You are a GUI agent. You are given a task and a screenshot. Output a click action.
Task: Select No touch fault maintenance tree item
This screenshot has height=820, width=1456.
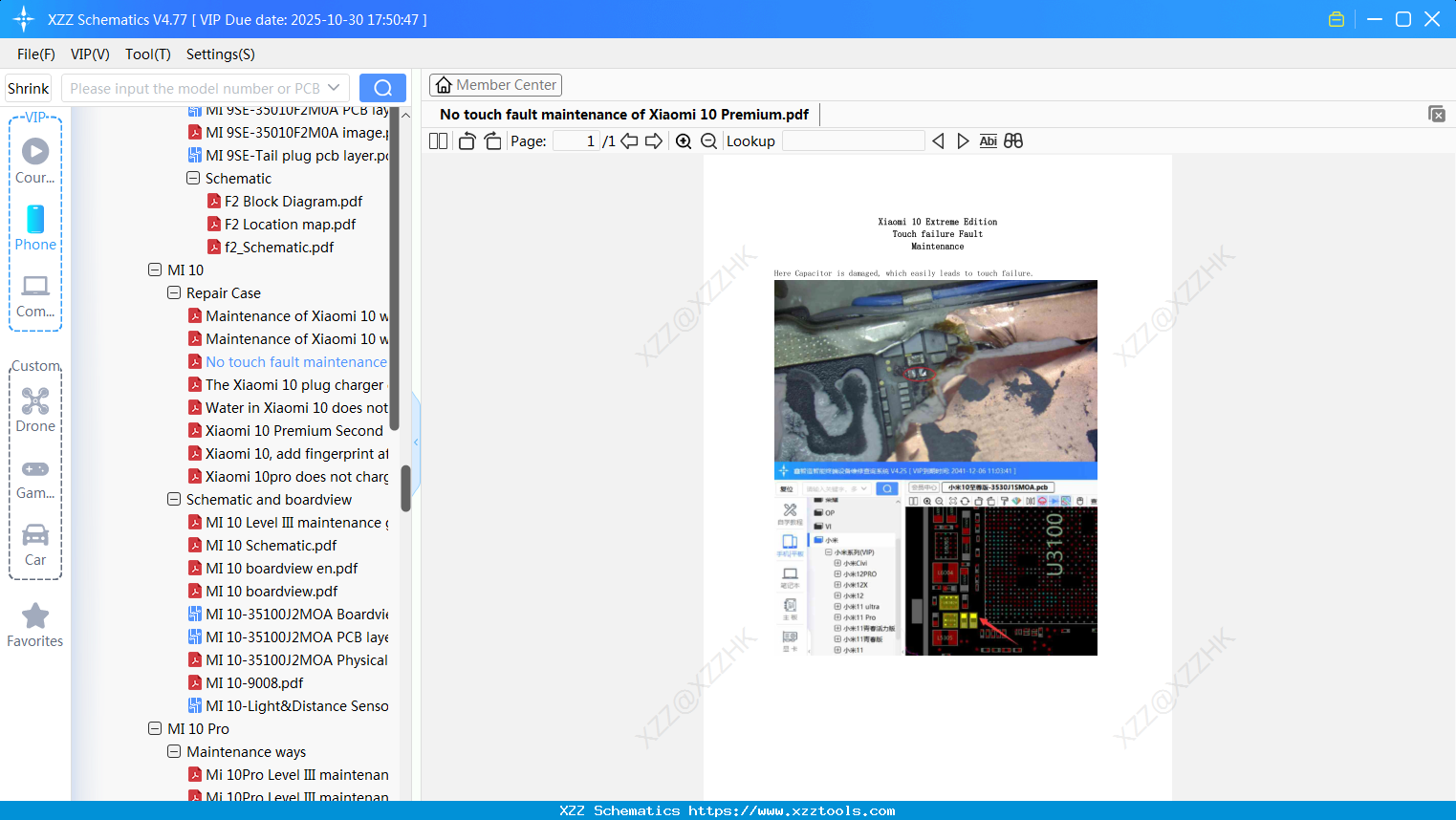tap(288, 361)
